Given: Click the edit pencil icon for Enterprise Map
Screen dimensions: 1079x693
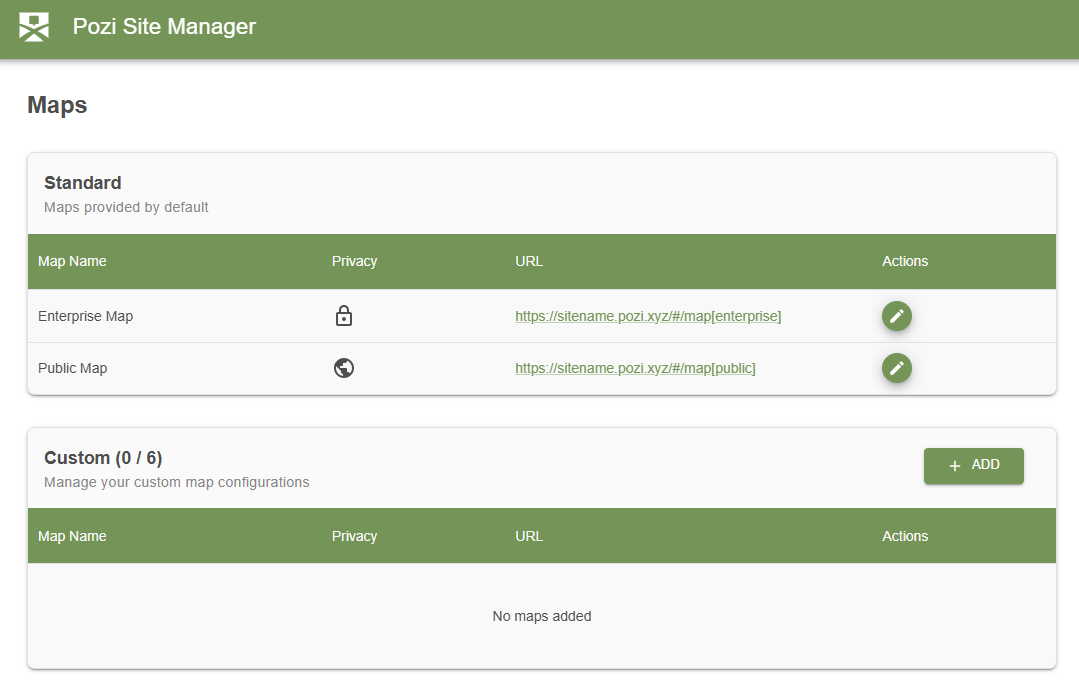Looking at the screenshot, I should (896, 316).
